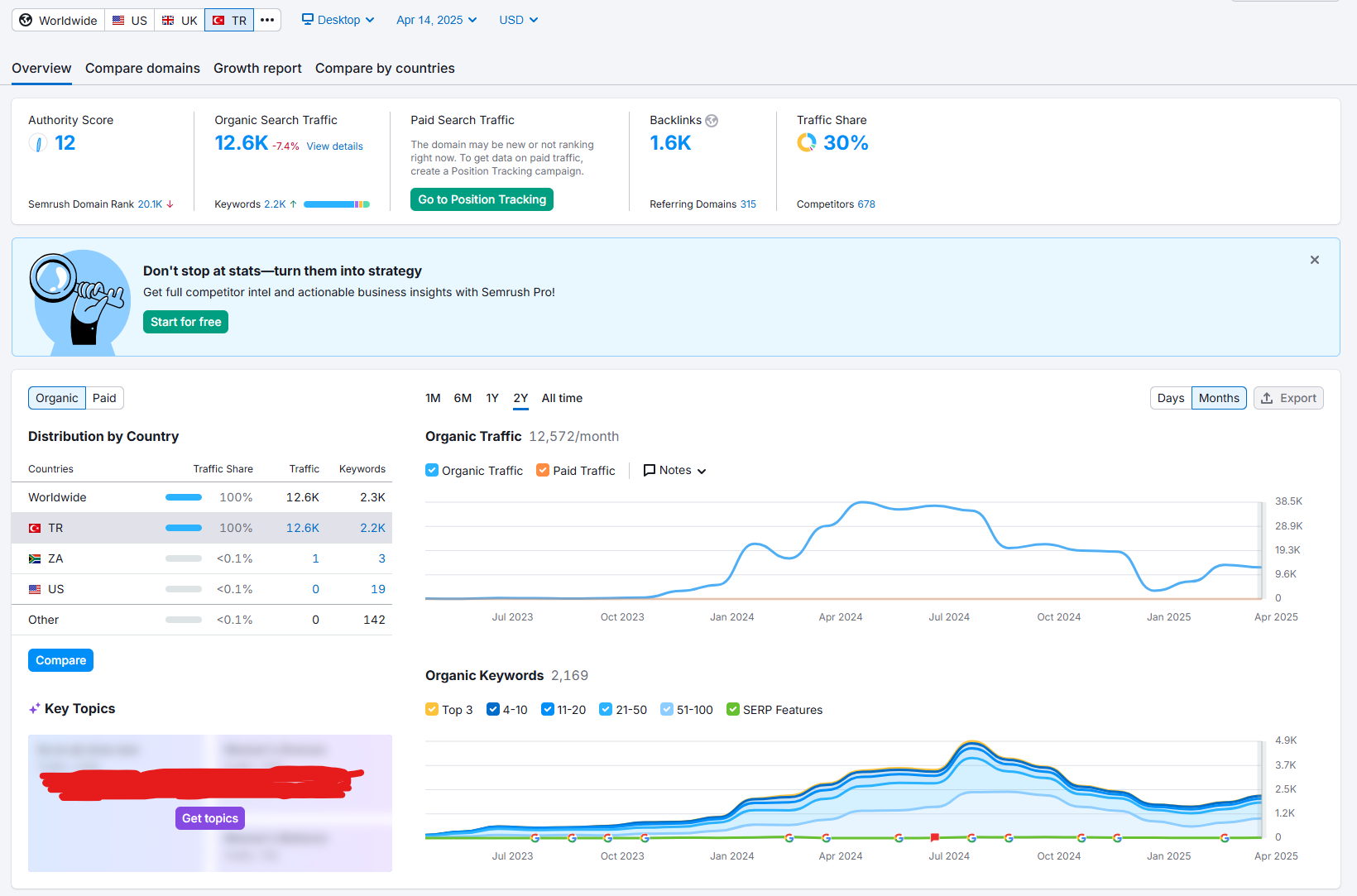Select the 1Y time range tab
The height and width of the screenshot is (896, 1357).
491,398
